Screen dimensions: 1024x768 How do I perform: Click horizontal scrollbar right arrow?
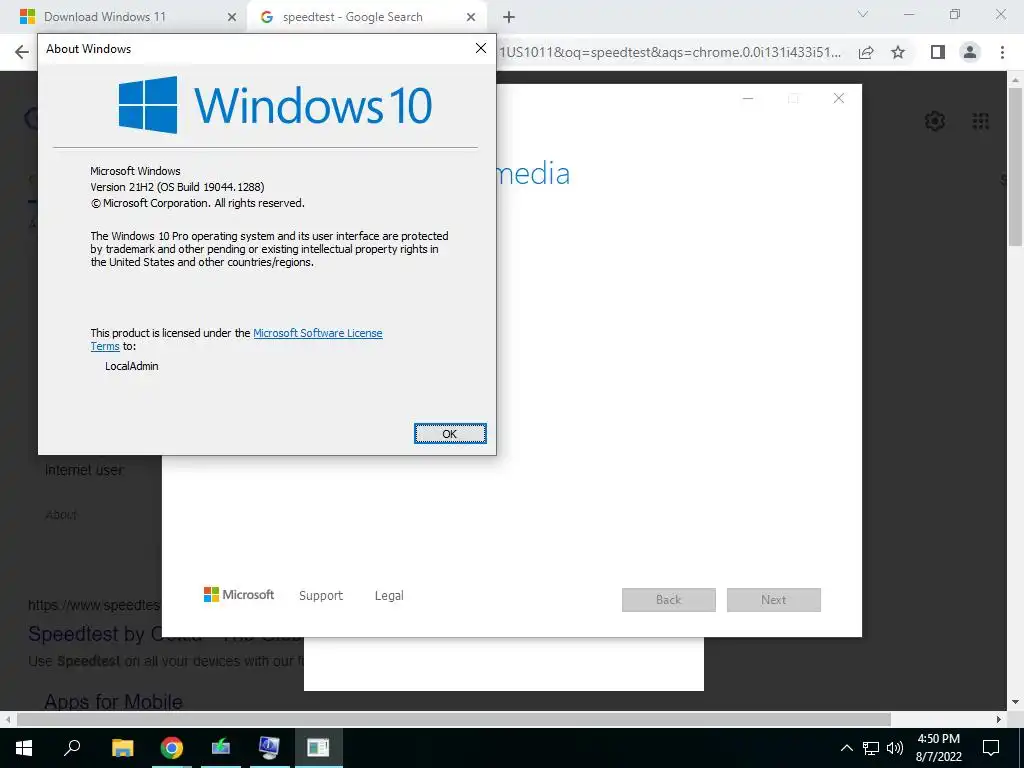point(999,719)
